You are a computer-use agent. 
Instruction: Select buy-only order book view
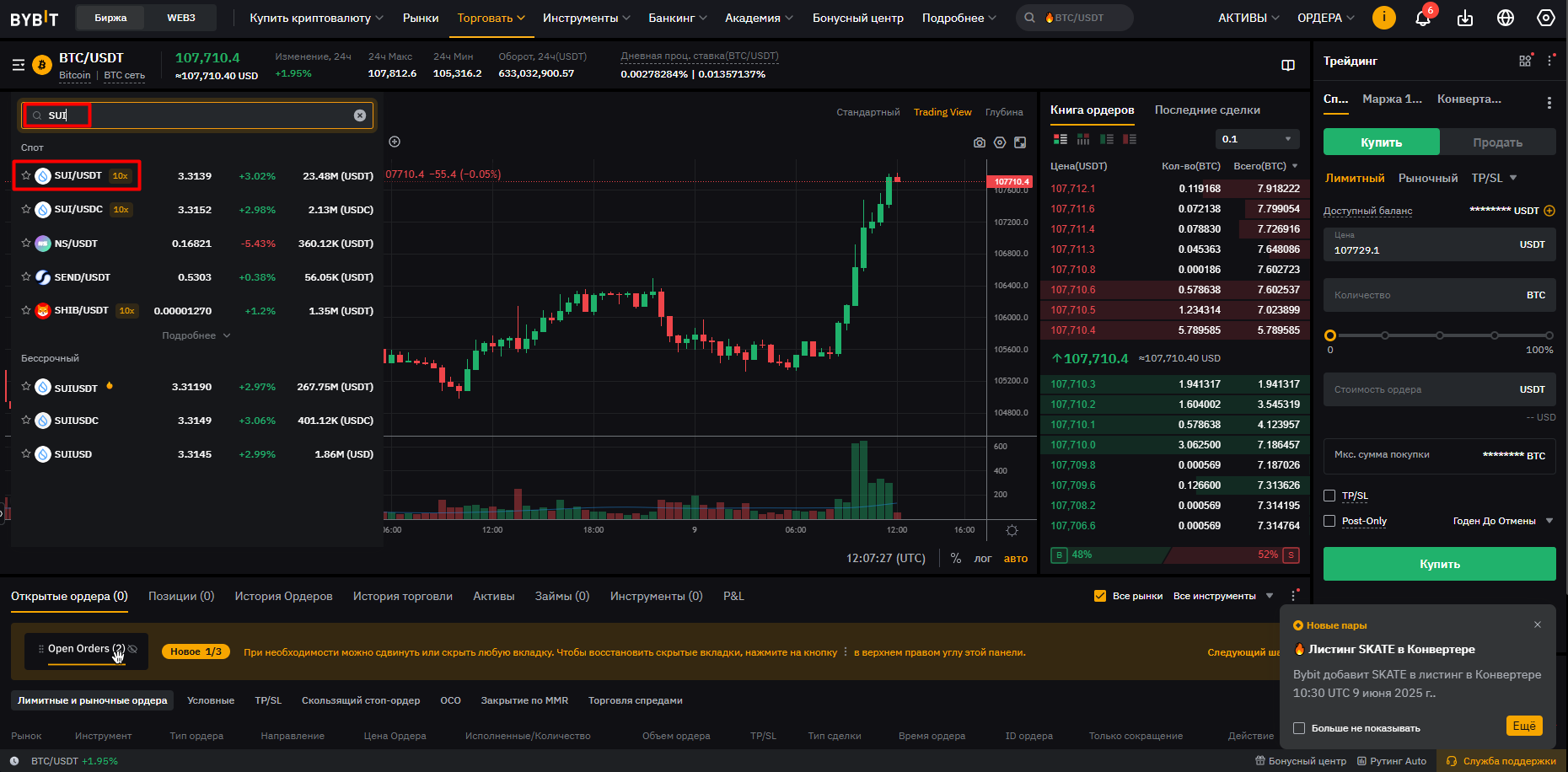tap(1107, 139)
